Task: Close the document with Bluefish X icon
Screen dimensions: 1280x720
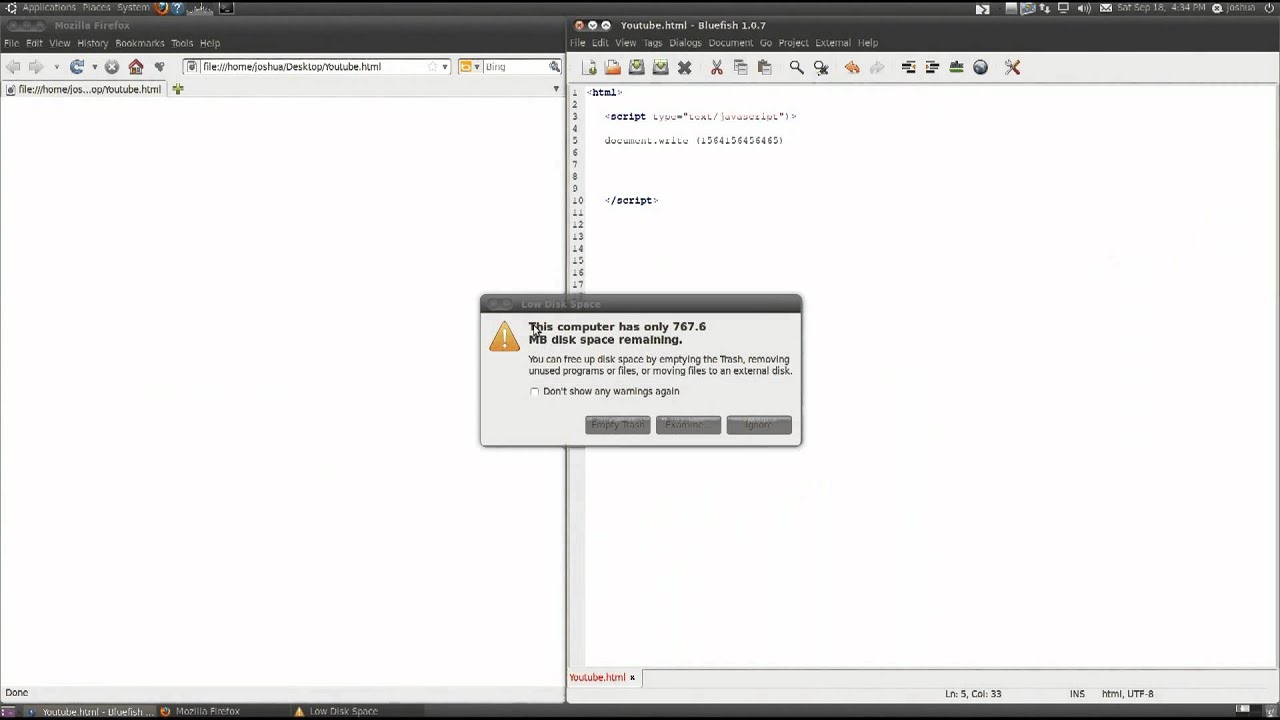Action: 684,67
